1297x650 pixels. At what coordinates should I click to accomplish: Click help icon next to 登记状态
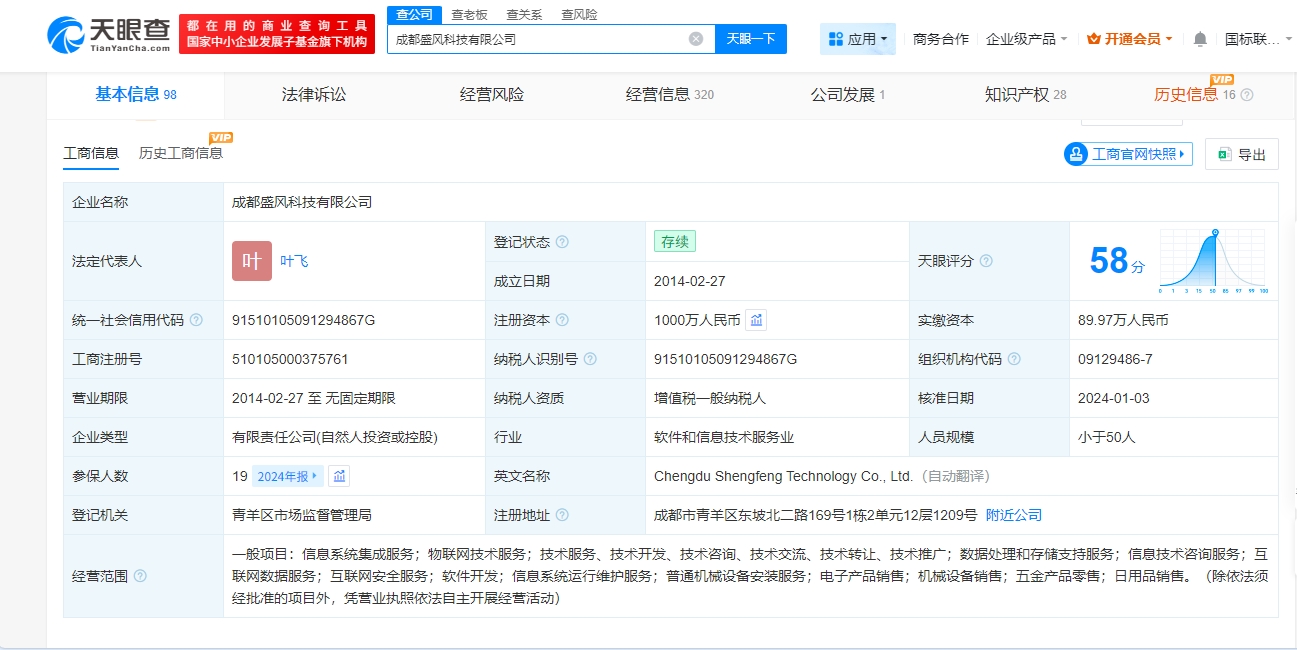tap(562, 242)
